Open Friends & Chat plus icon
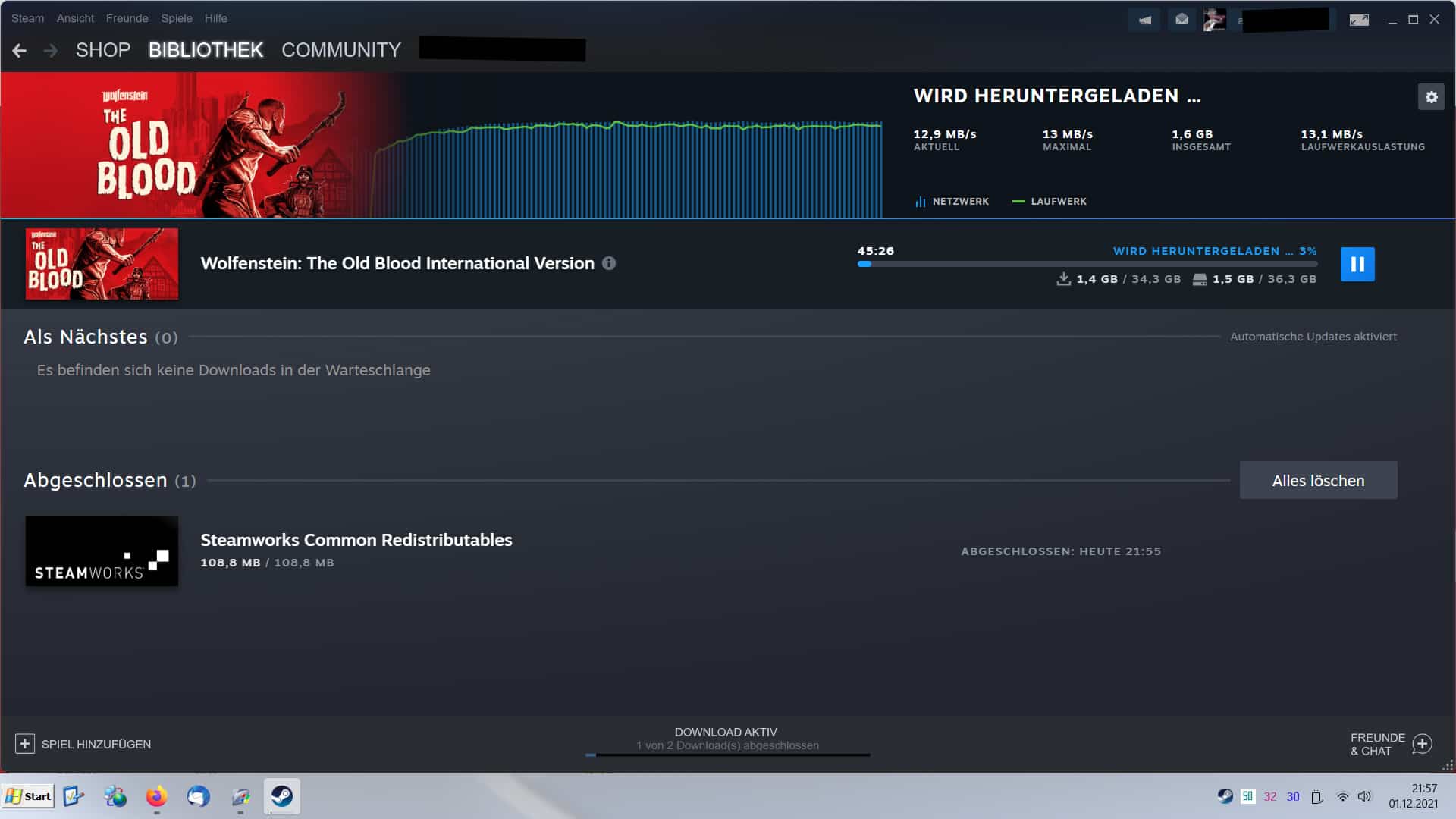Image resolution: width=1456 pixels, height=819 pixels. [1423, 744]
